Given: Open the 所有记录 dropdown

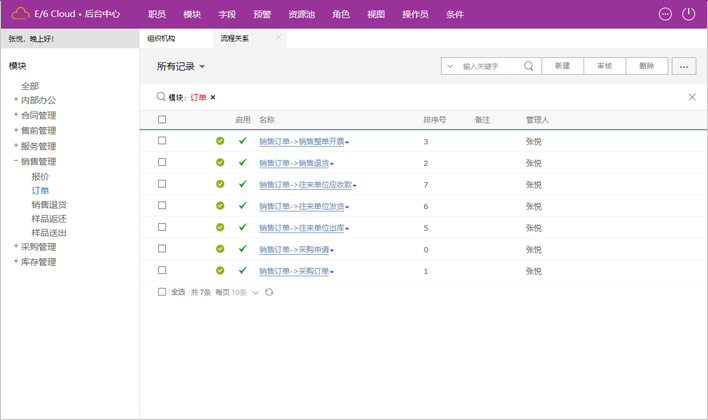Looking at the screenshot, I should (181, 66).
